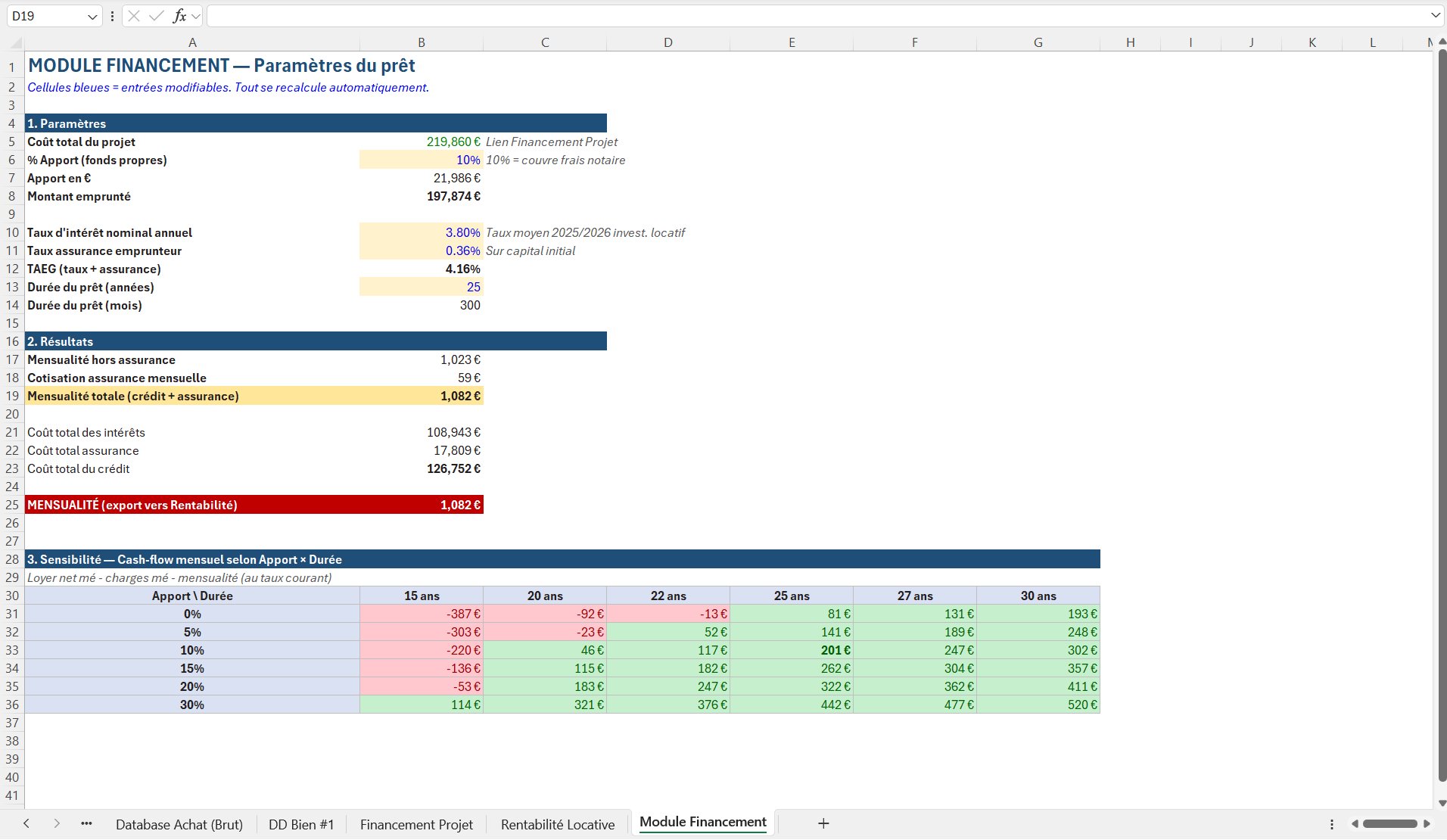Open sheet tab bar options dots
This screenshot has height=840, width=1447.
[1332, 824]
